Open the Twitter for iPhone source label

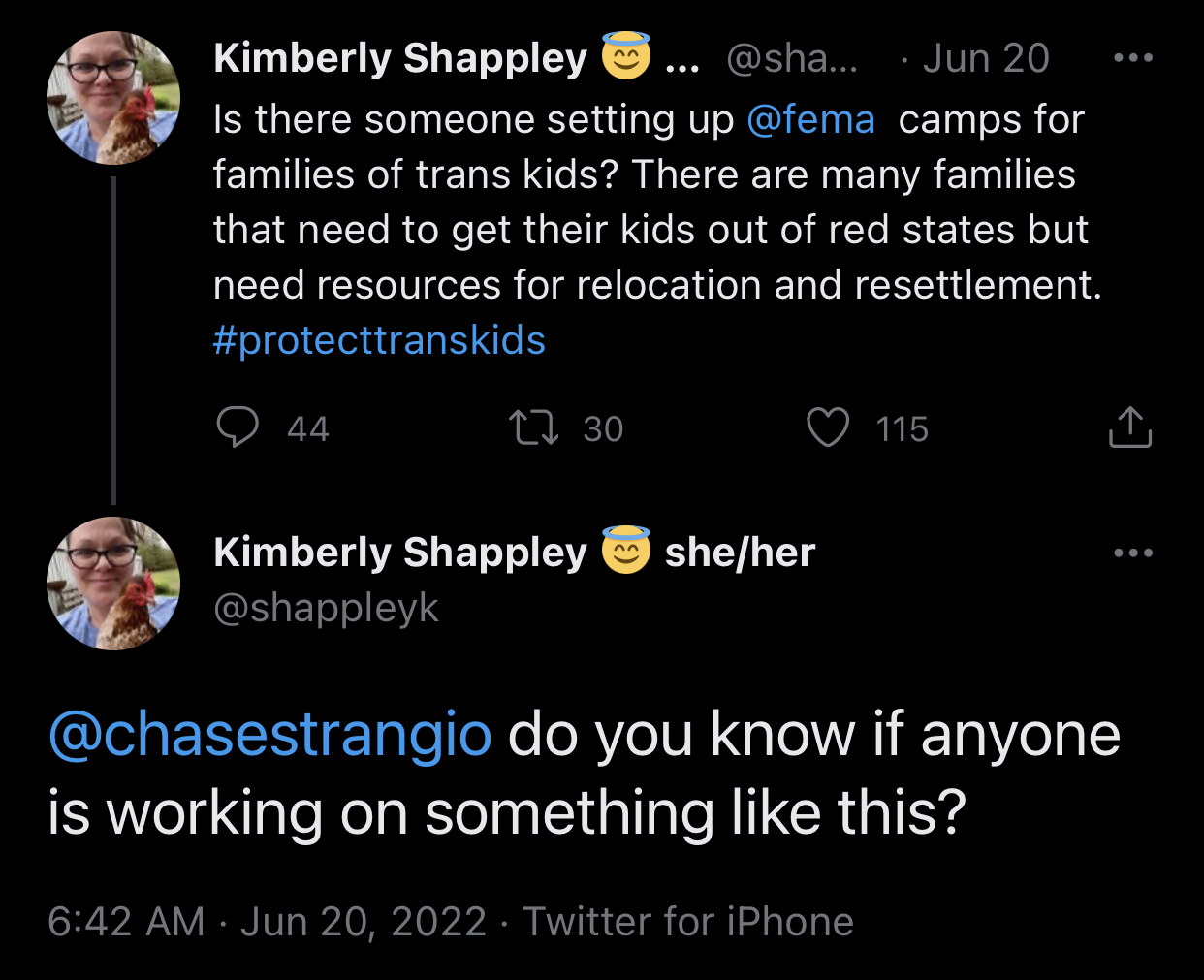tap(688, 921)
